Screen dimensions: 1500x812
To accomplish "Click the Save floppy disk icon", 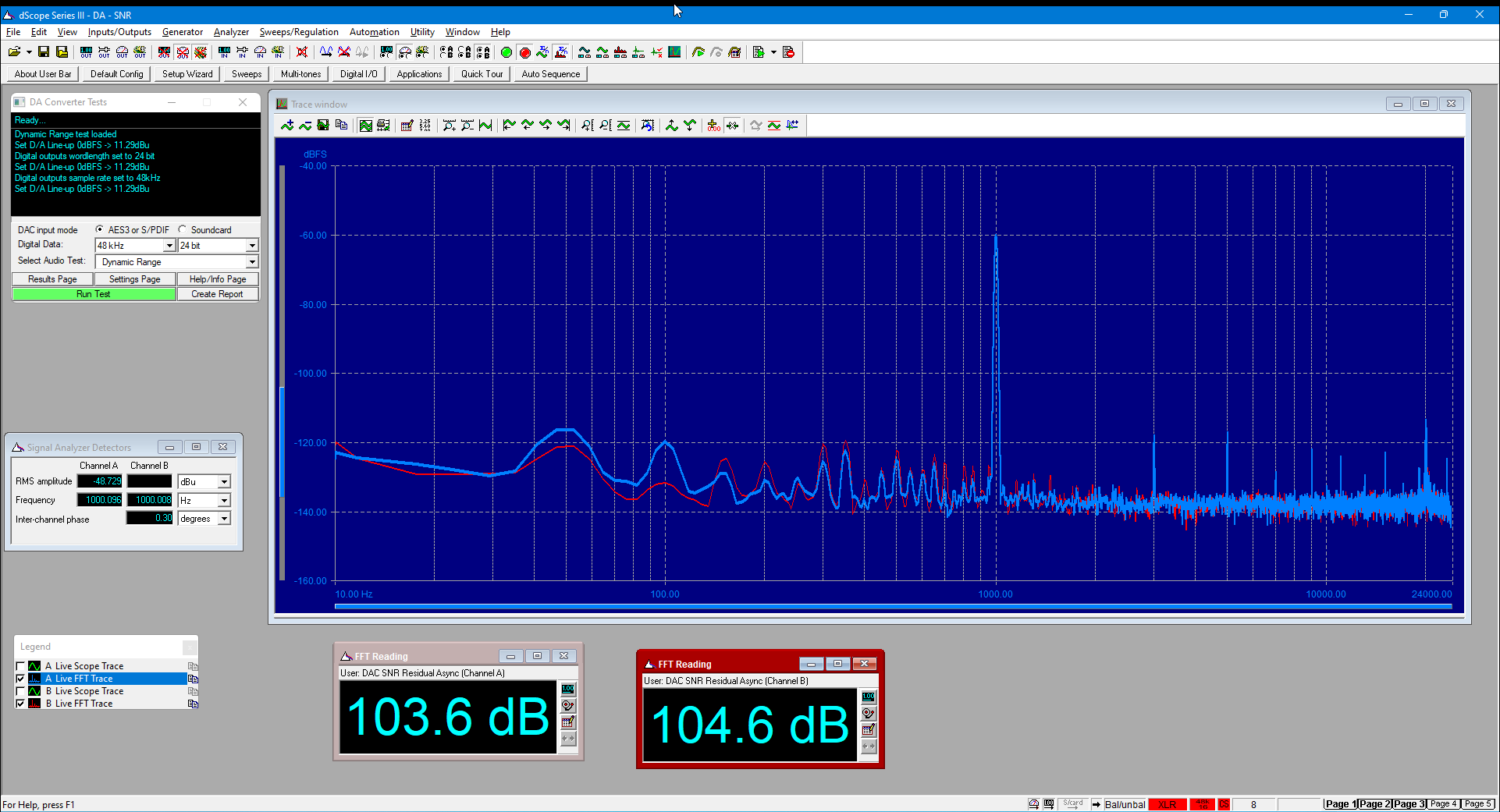I will pos(44,52).
